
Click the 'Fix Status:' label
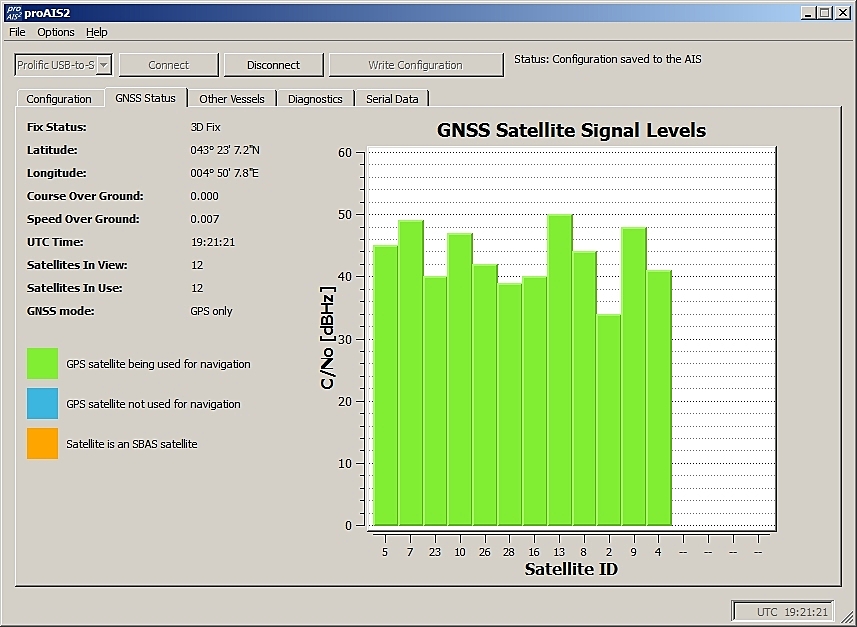coord(57,127)
